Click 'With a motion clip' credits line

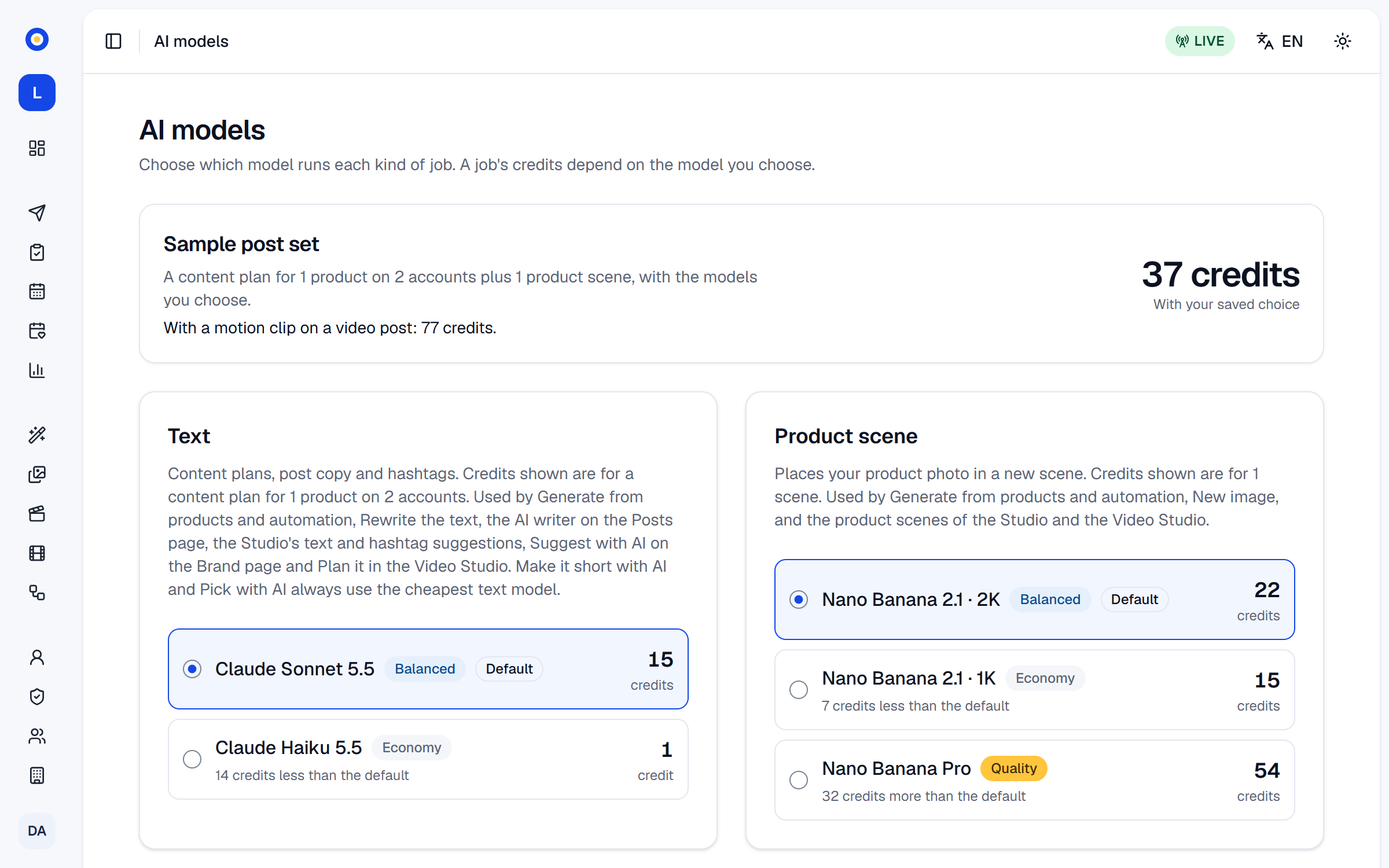pos(330,328)
